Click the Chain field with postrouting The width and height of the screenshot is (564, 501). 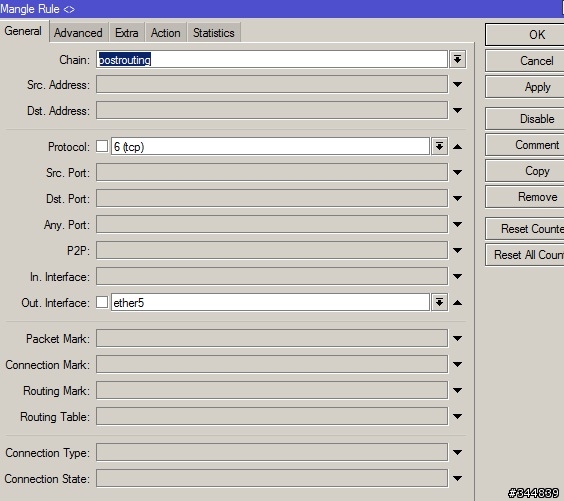(x=272, y=59)
